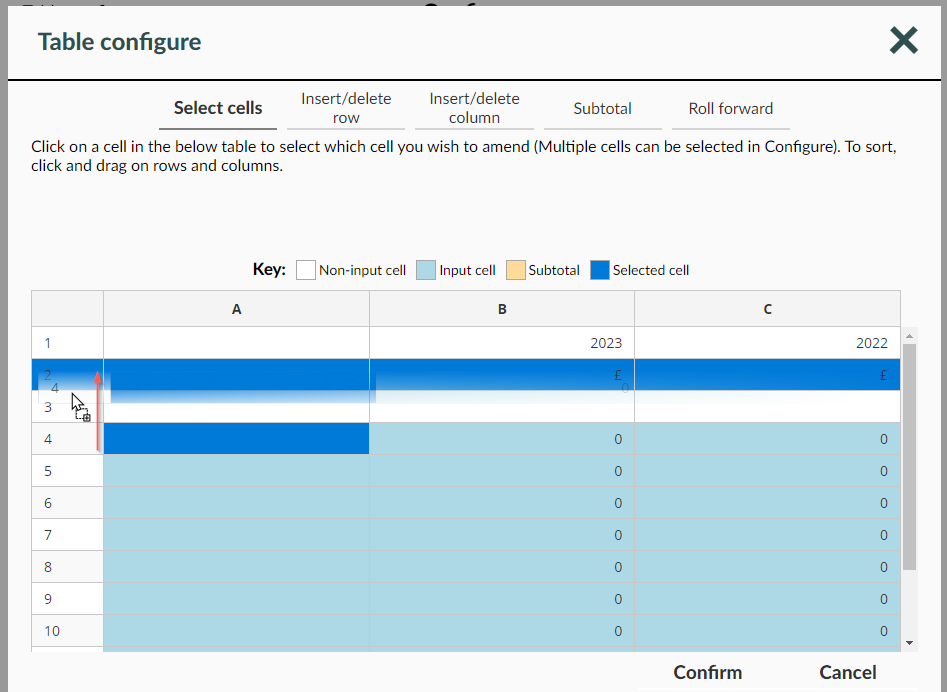947x692 pixels.
Task: Select row 10 header
Action: pos(67,631)
